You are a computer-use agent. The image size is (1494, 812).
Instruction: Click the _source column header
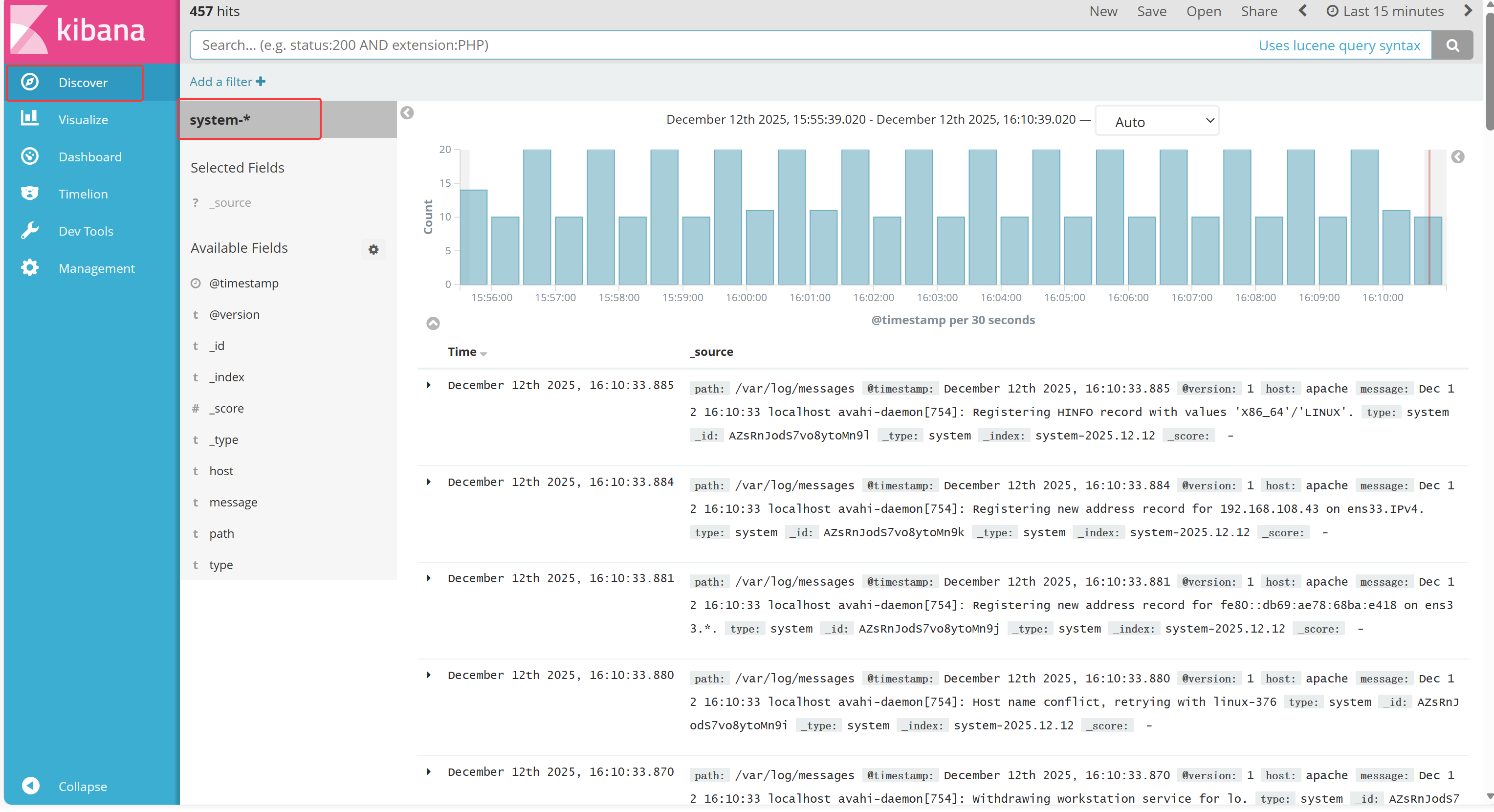[712, 351]
